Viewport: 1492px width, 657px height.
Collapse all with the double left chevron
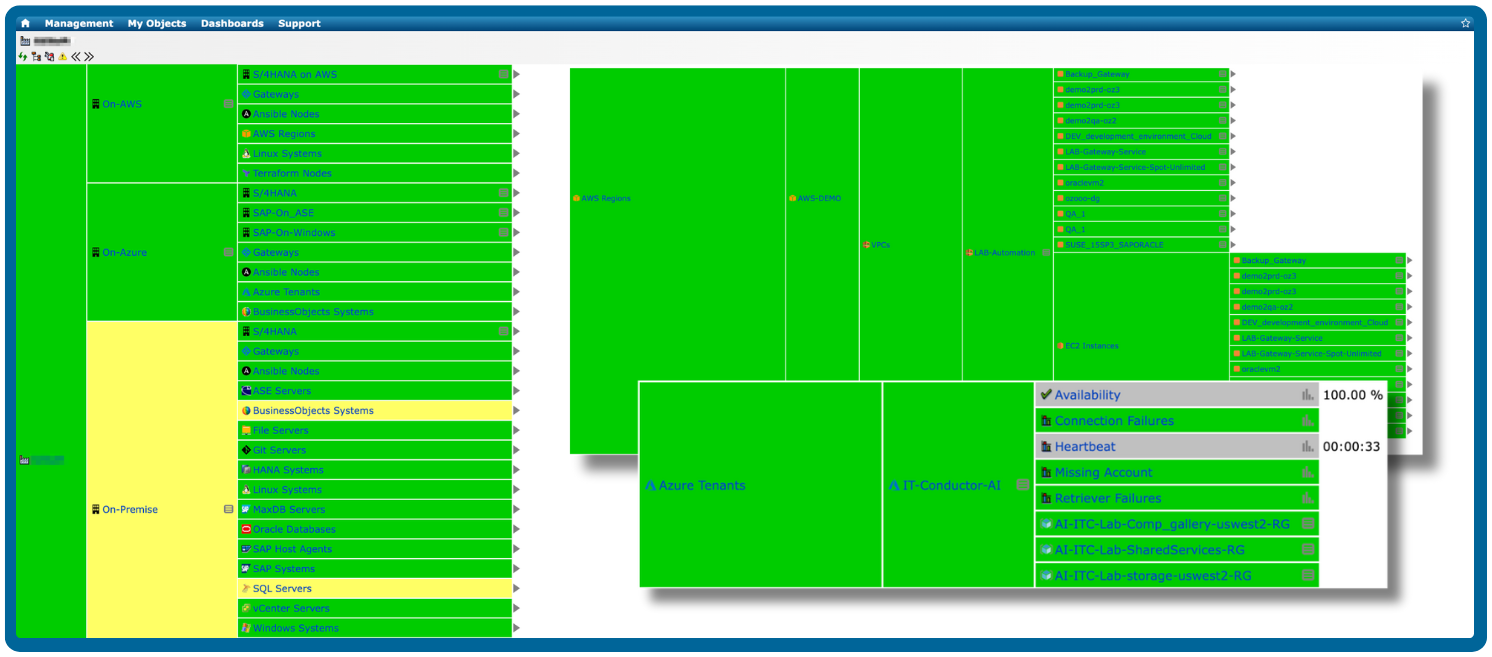(76, 57)
